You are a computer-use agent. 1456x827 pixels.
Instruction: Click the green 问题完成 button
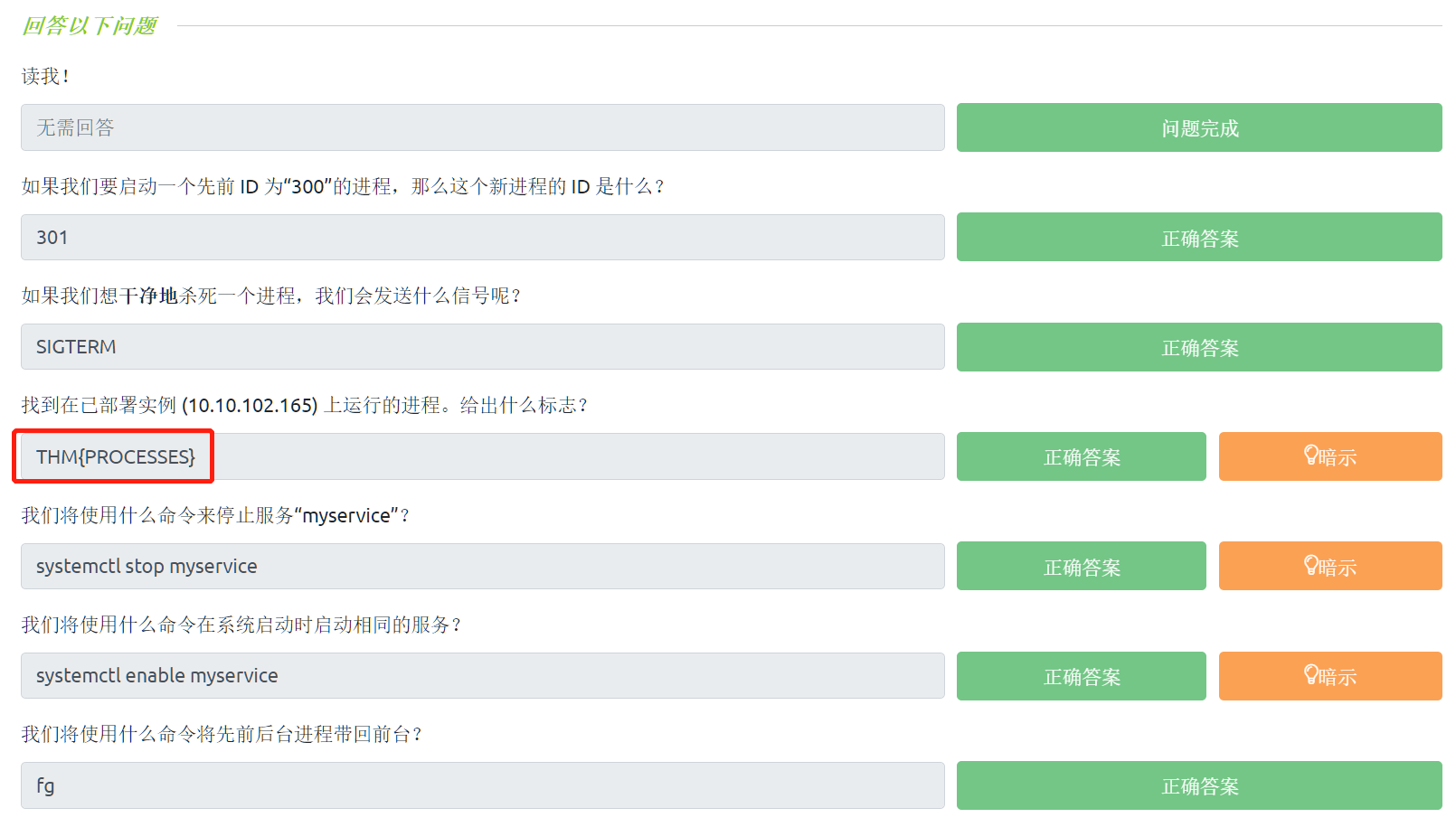click(1198, 128)
